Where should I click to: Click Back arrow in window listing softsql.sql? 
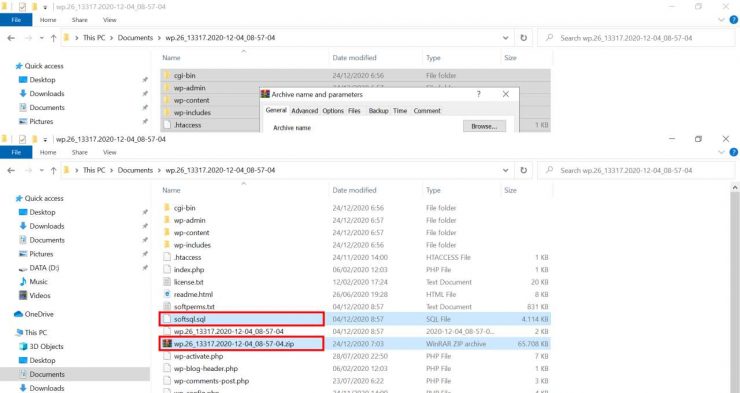pos(11,170)
